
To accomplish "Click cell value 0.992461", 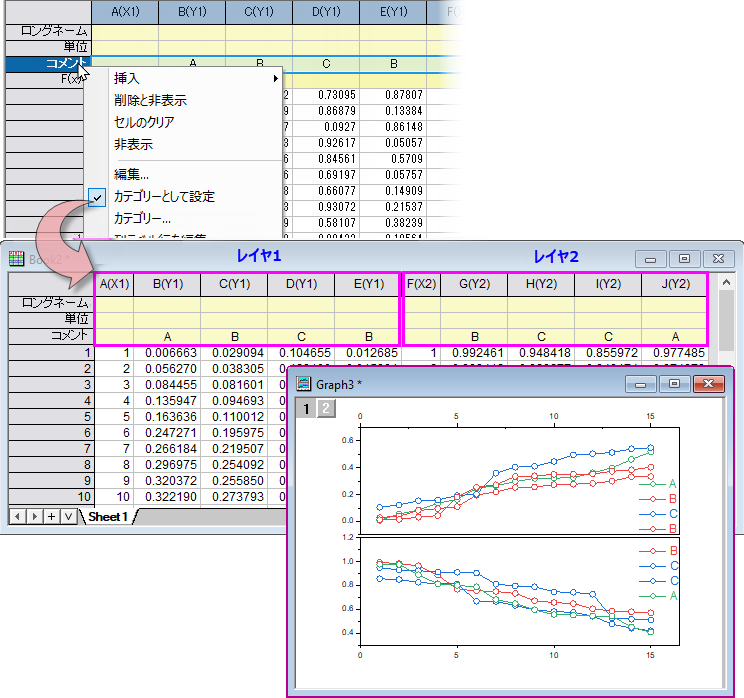I will (474, 353).
